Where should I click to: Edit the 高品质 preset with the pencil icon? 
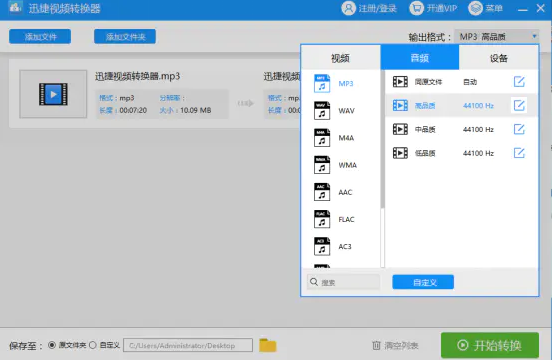[519, 105]
